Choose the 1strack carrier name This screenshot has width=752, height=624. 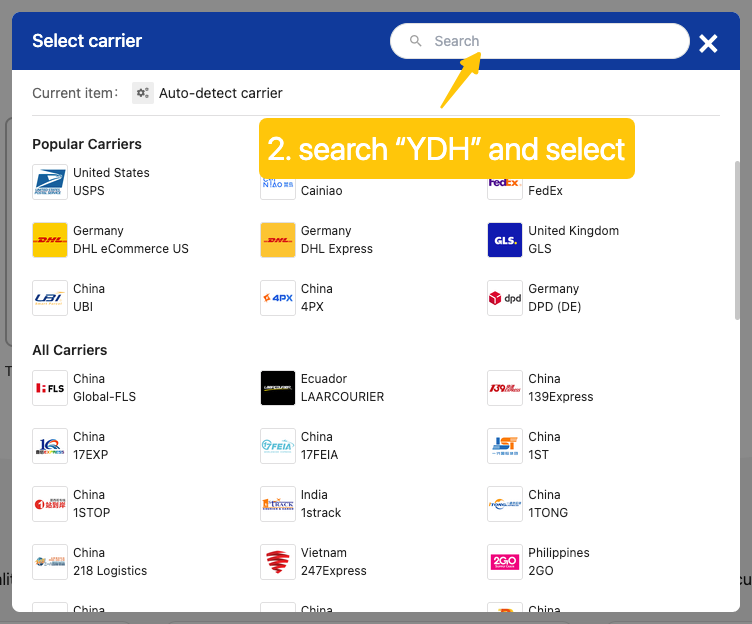pyautogui.click(x=321, y=513)
